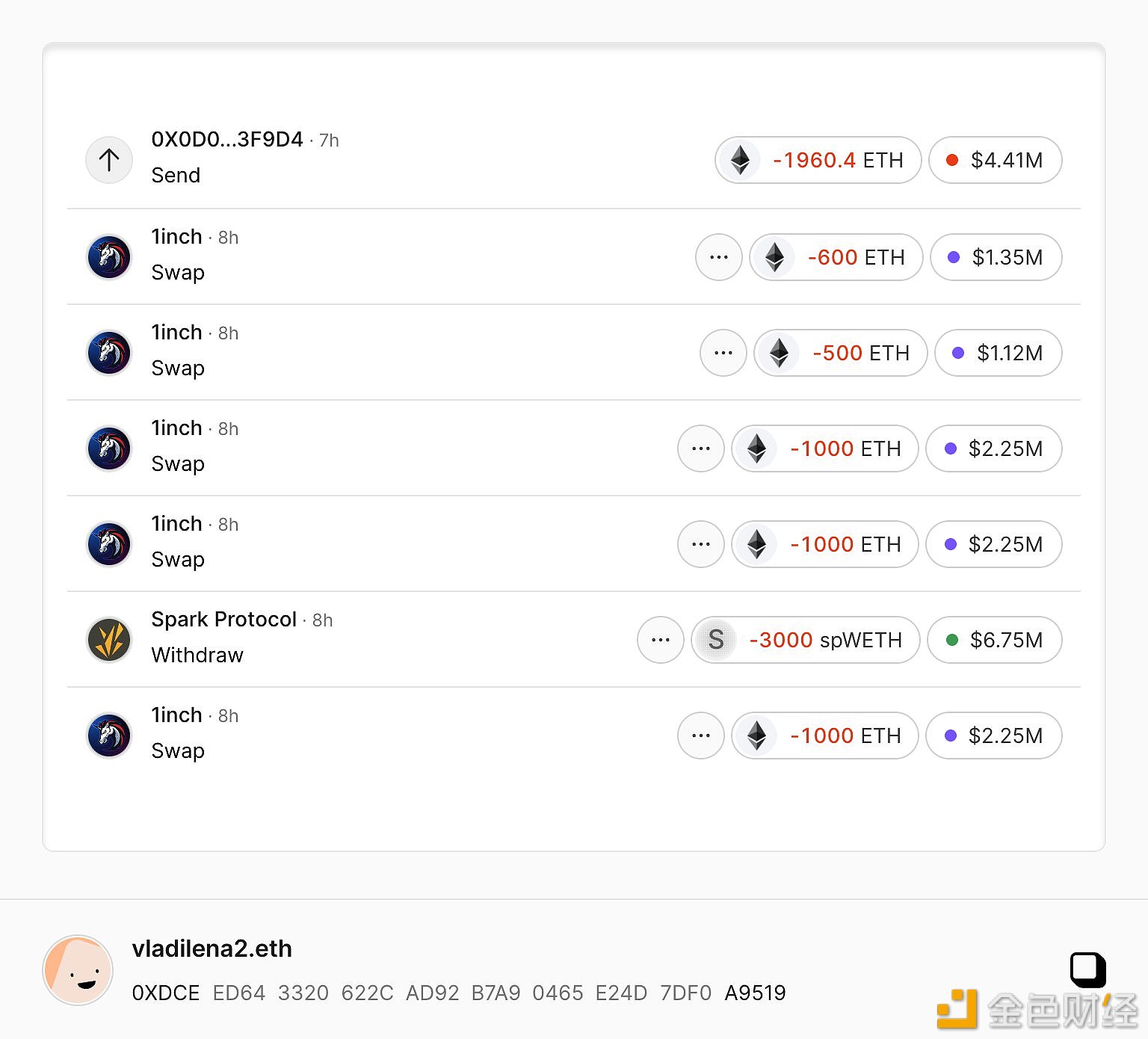Expand ellipsis on the -500 ETH swap row
Screen dimensions: 1148x1039
tap(723, 353)
